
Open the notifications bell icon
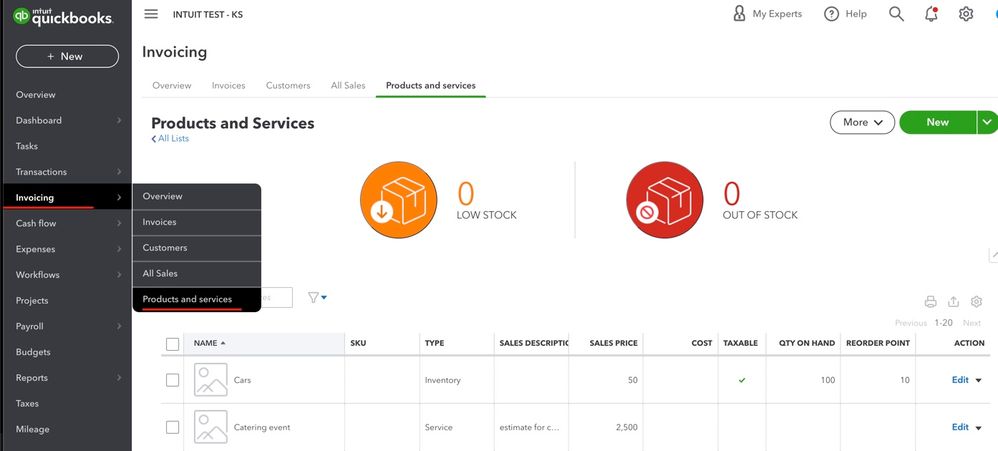tap(931, 14)
